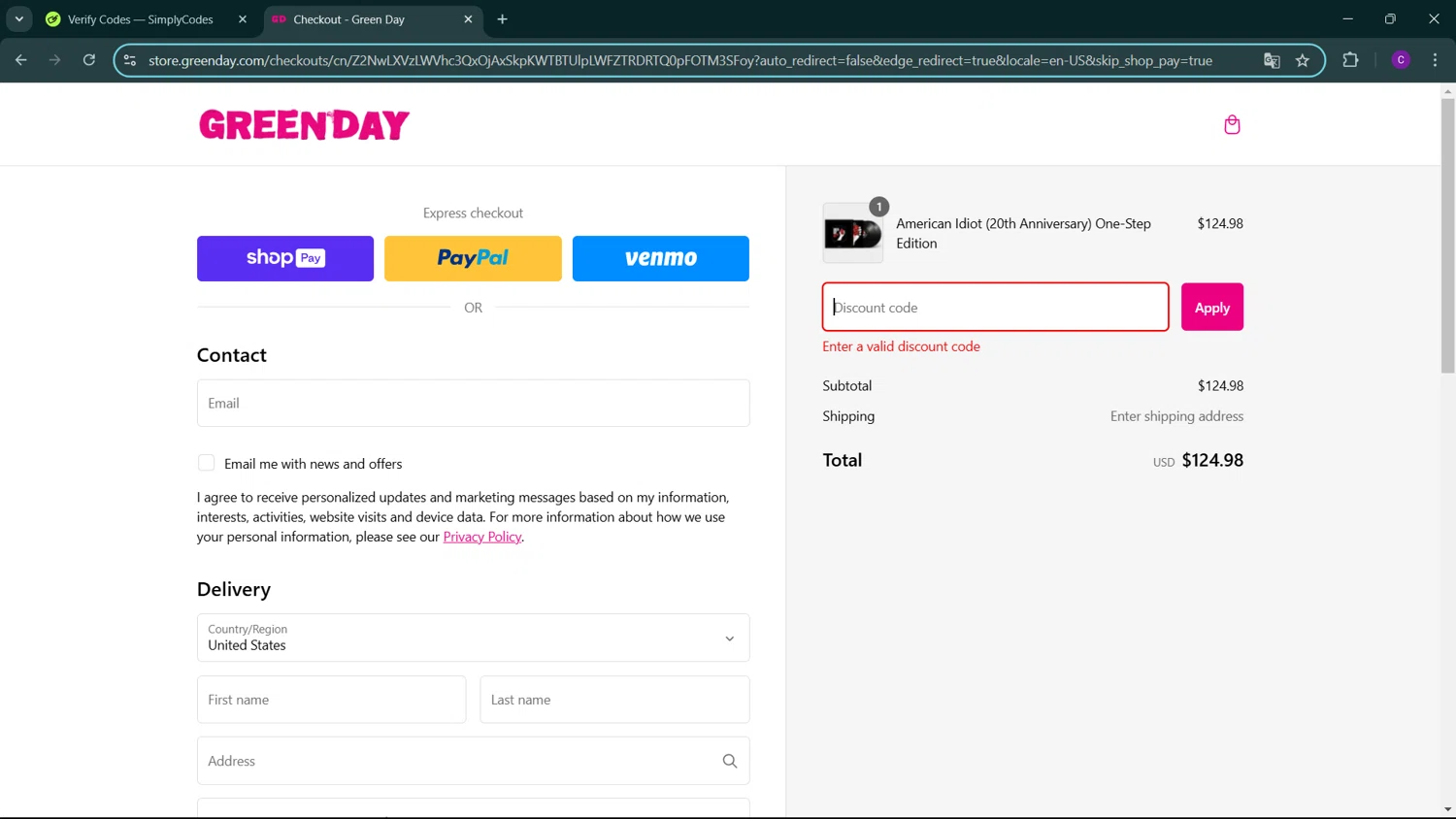
Task: Close the Checkout - Green Day tab
Action: click(x=468, y=19)
